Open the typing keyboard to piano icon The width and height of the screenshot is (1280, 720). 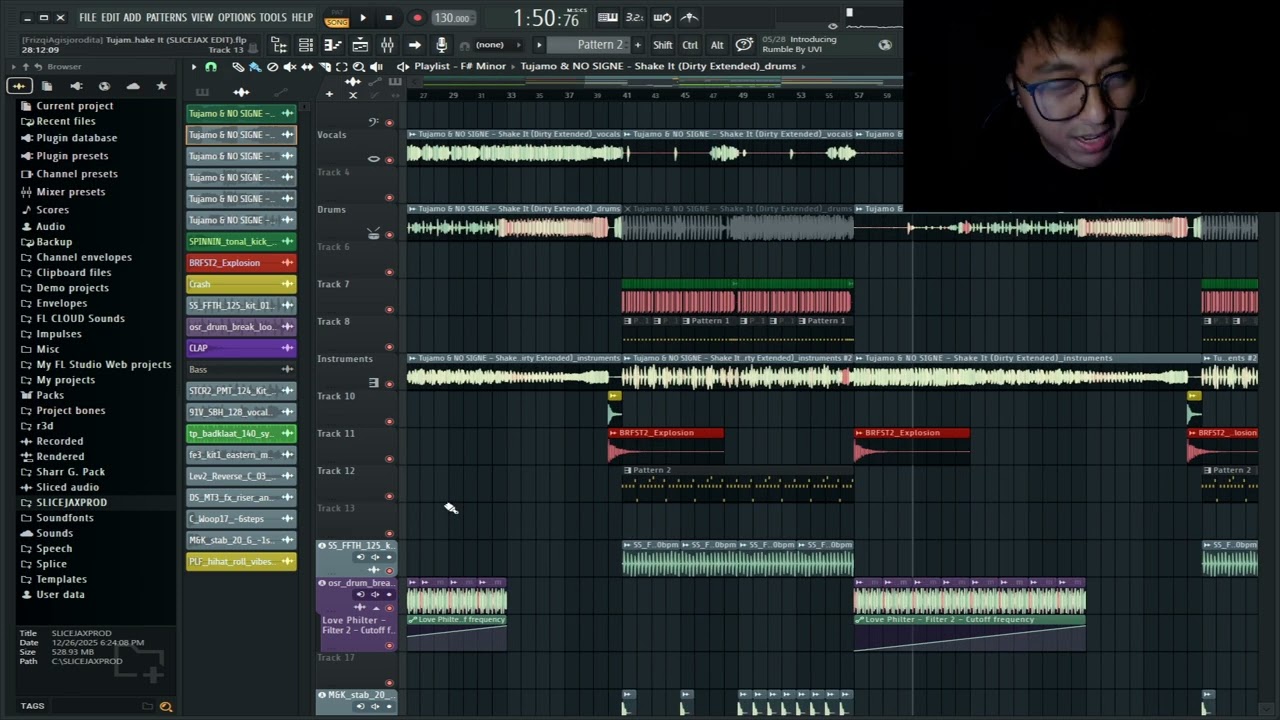pos(608,17)
